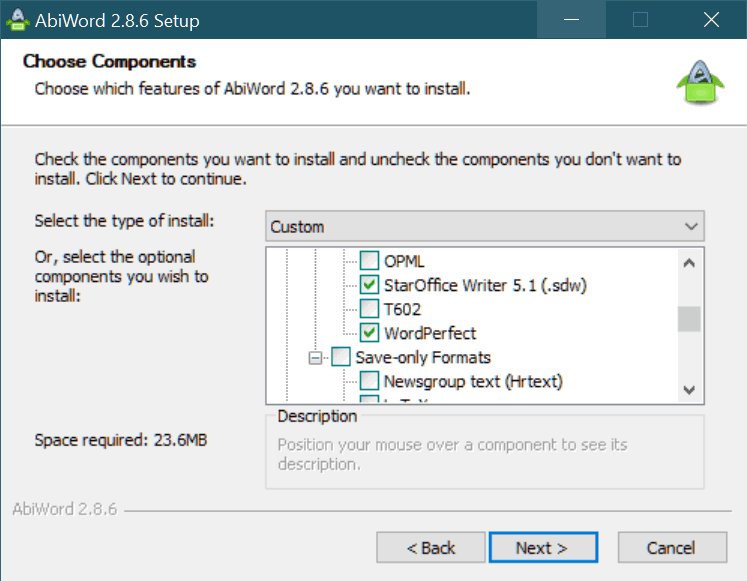Close the AbiWord Setup window

[x=711, y=20]
